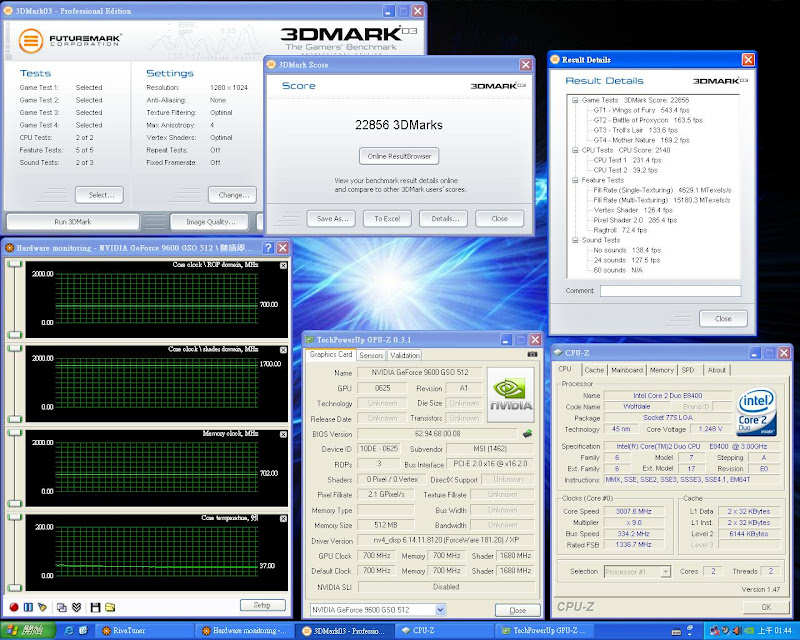The height and width of the screenshot is (640, 800).
Task: Click the Intel Core 2 Duo logo in CPU-Z
Action: point(757,411)
